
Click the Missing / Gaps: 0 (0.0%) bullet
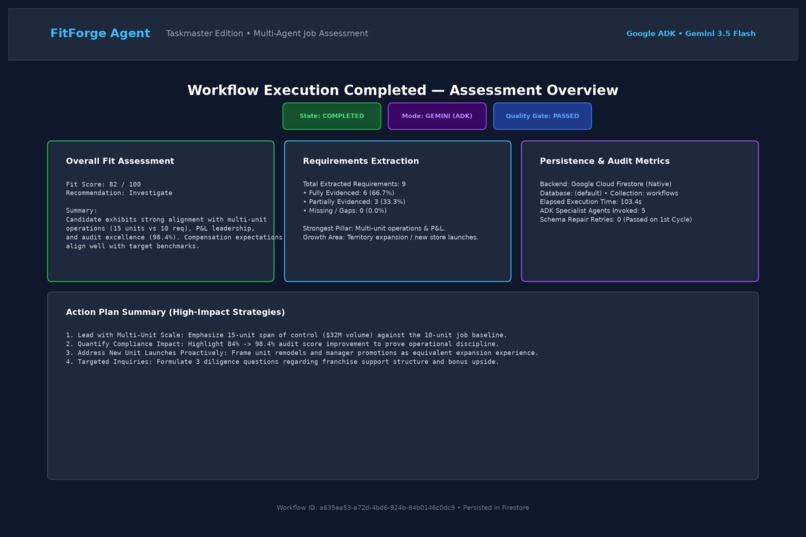click(344, 211)
